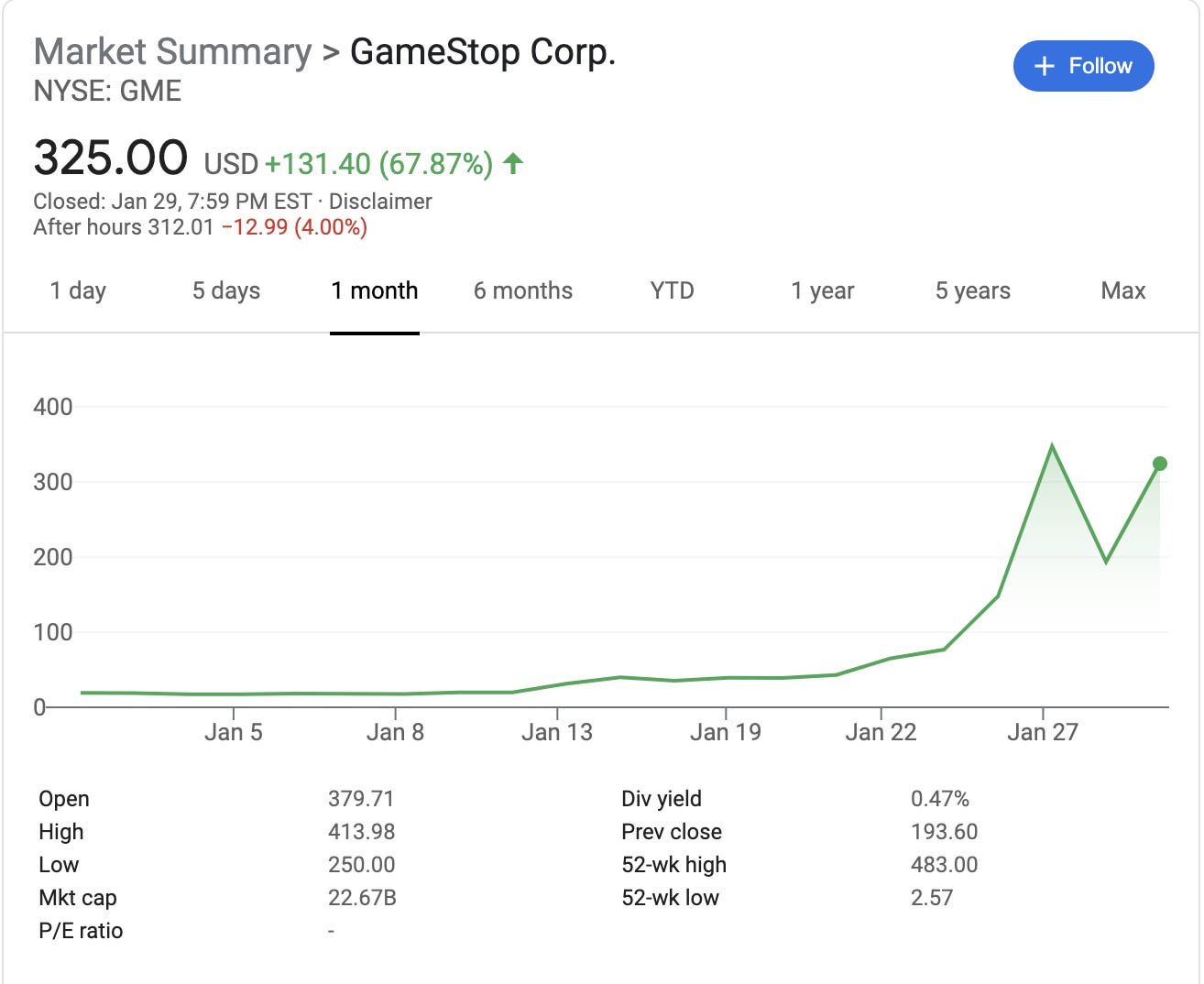Click the NYSE: GME ticker text
Viewport: 1204px width, 984px height.
107,92
